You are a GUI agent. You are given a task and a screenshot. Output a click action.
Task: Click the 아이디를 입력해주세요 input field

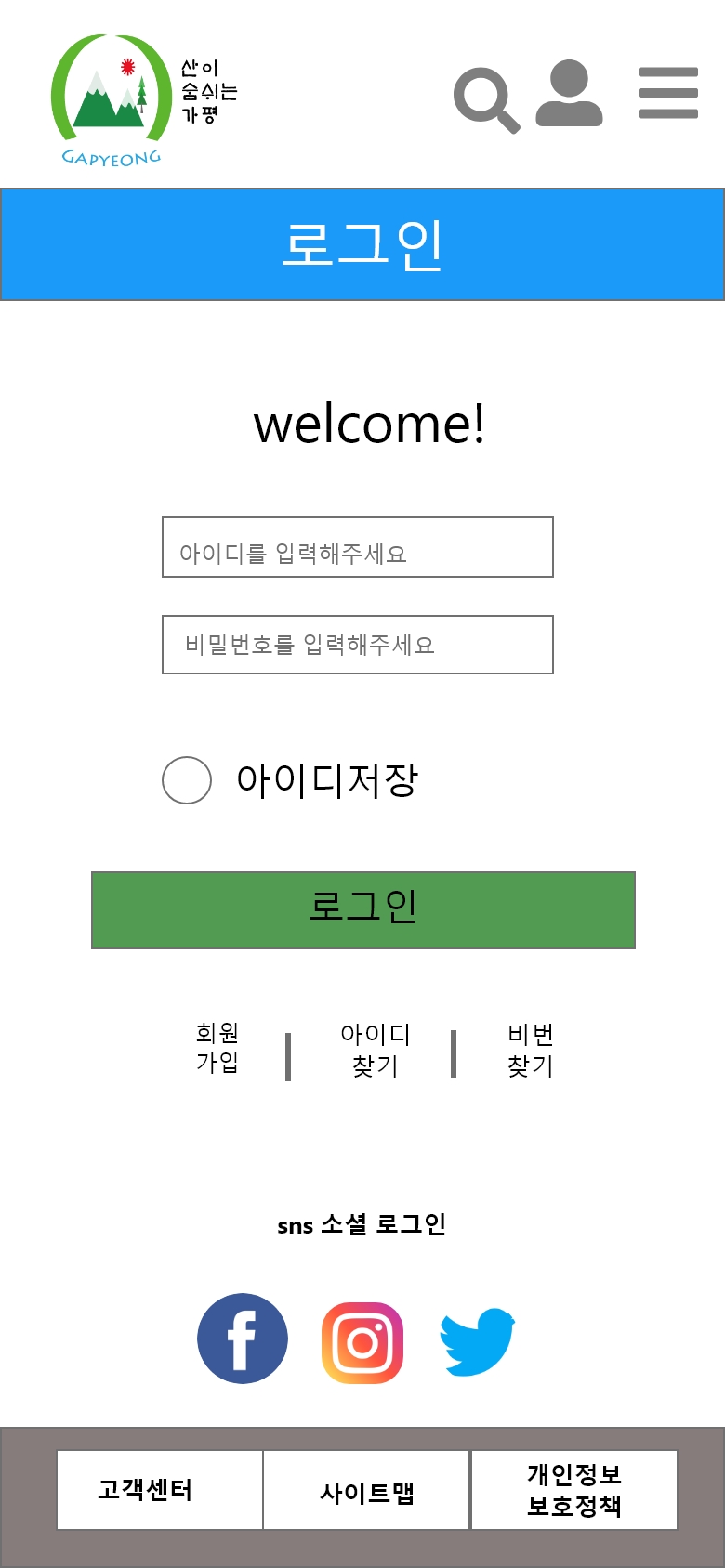(x=358, y=547)
